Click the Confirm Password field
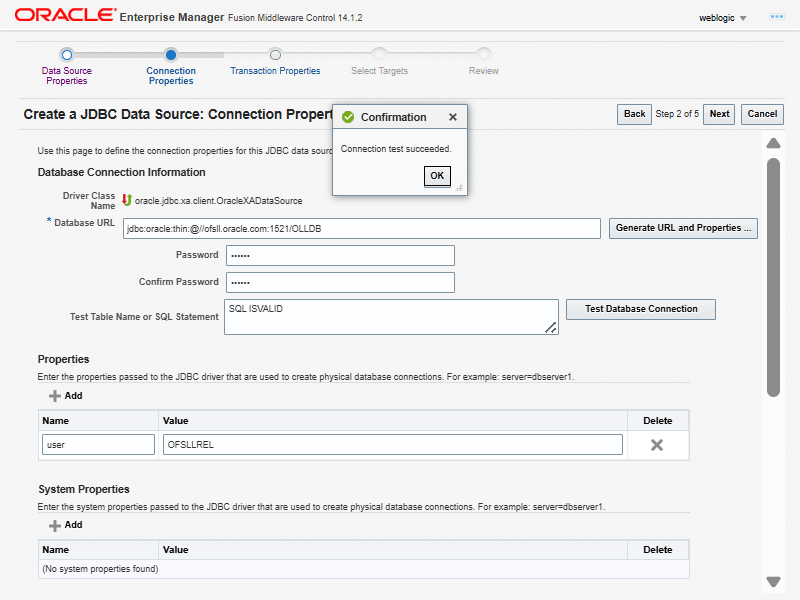Viewport: 800px width, 600px height. tap(340, 282)
